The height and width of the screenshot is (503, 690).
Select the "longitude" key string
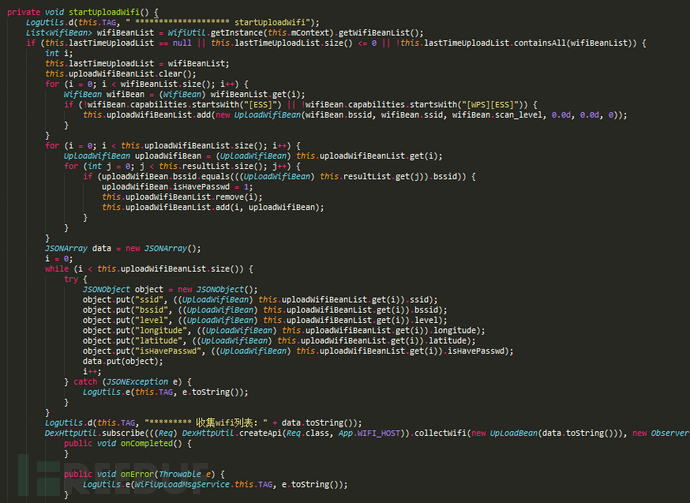pos(161,330)
